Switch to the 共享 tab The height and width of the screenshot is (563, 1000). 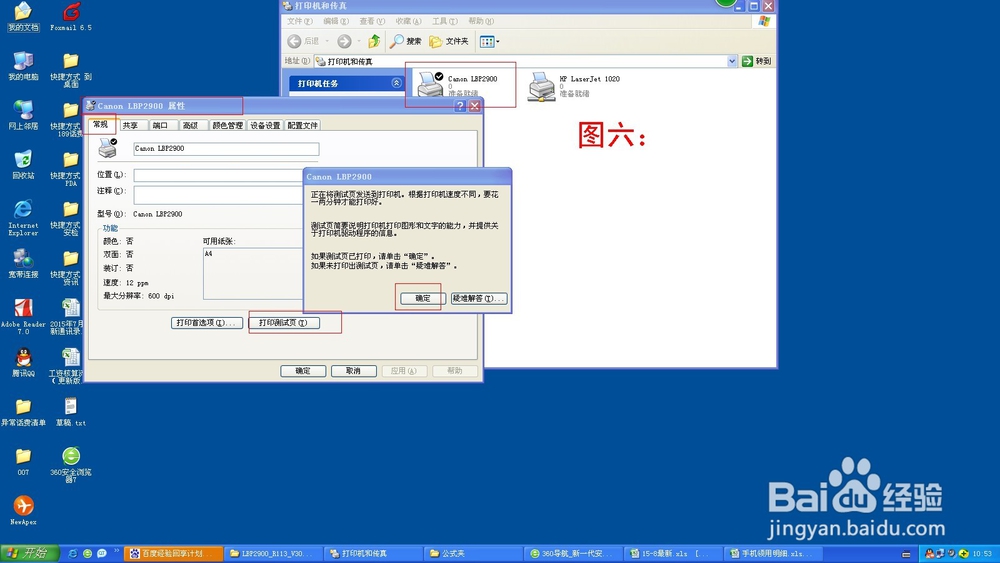131,126
